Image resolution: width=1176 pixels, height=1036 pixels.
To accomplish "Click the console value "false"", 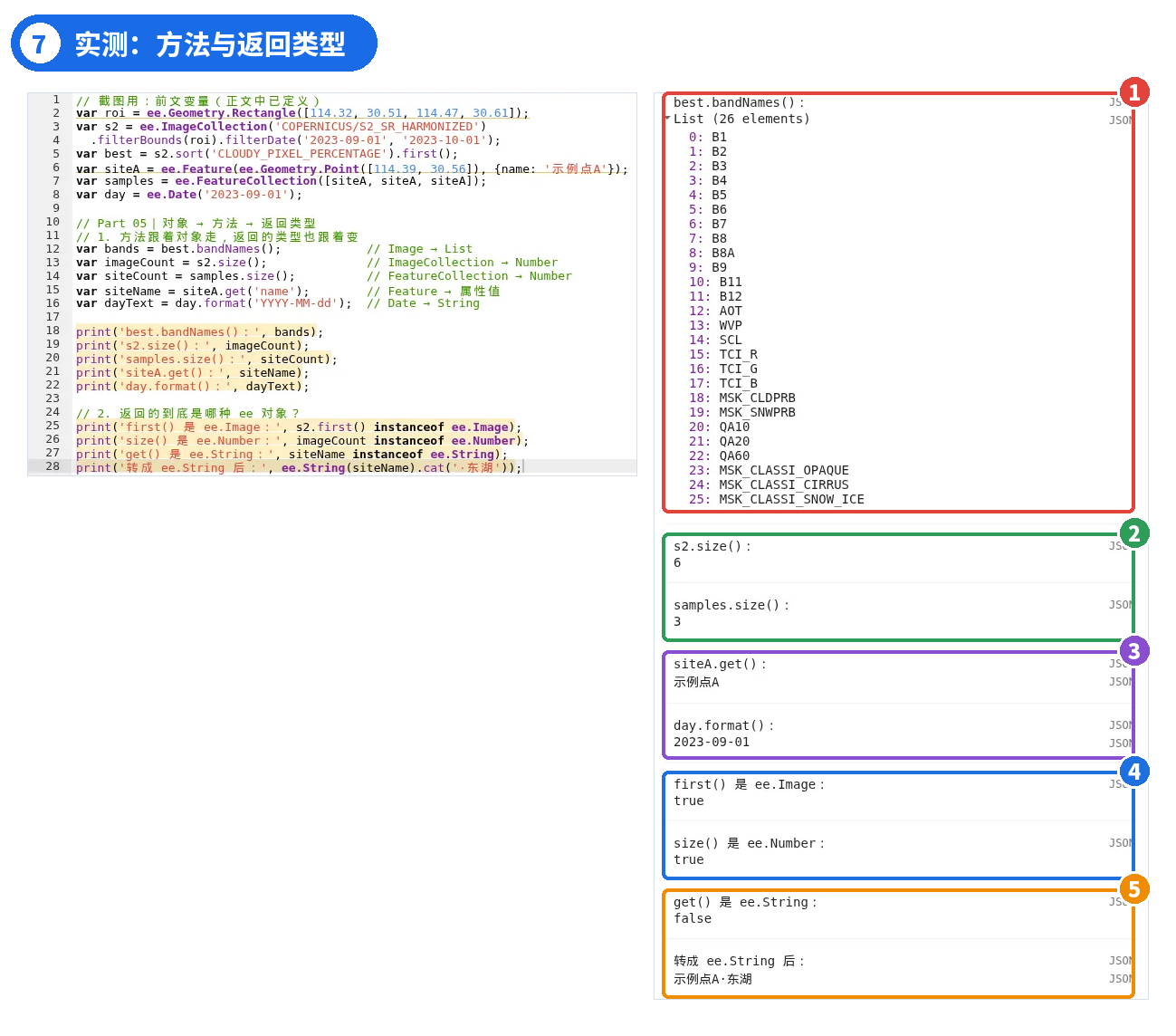I will tap(693, 919).
